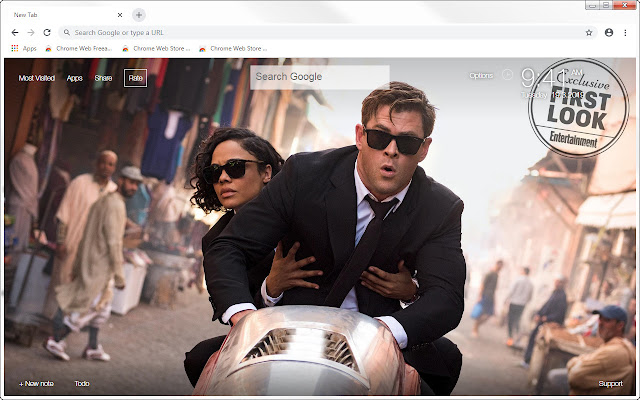
Task: Click the outlined Rate button
Action: pos(136,78)
